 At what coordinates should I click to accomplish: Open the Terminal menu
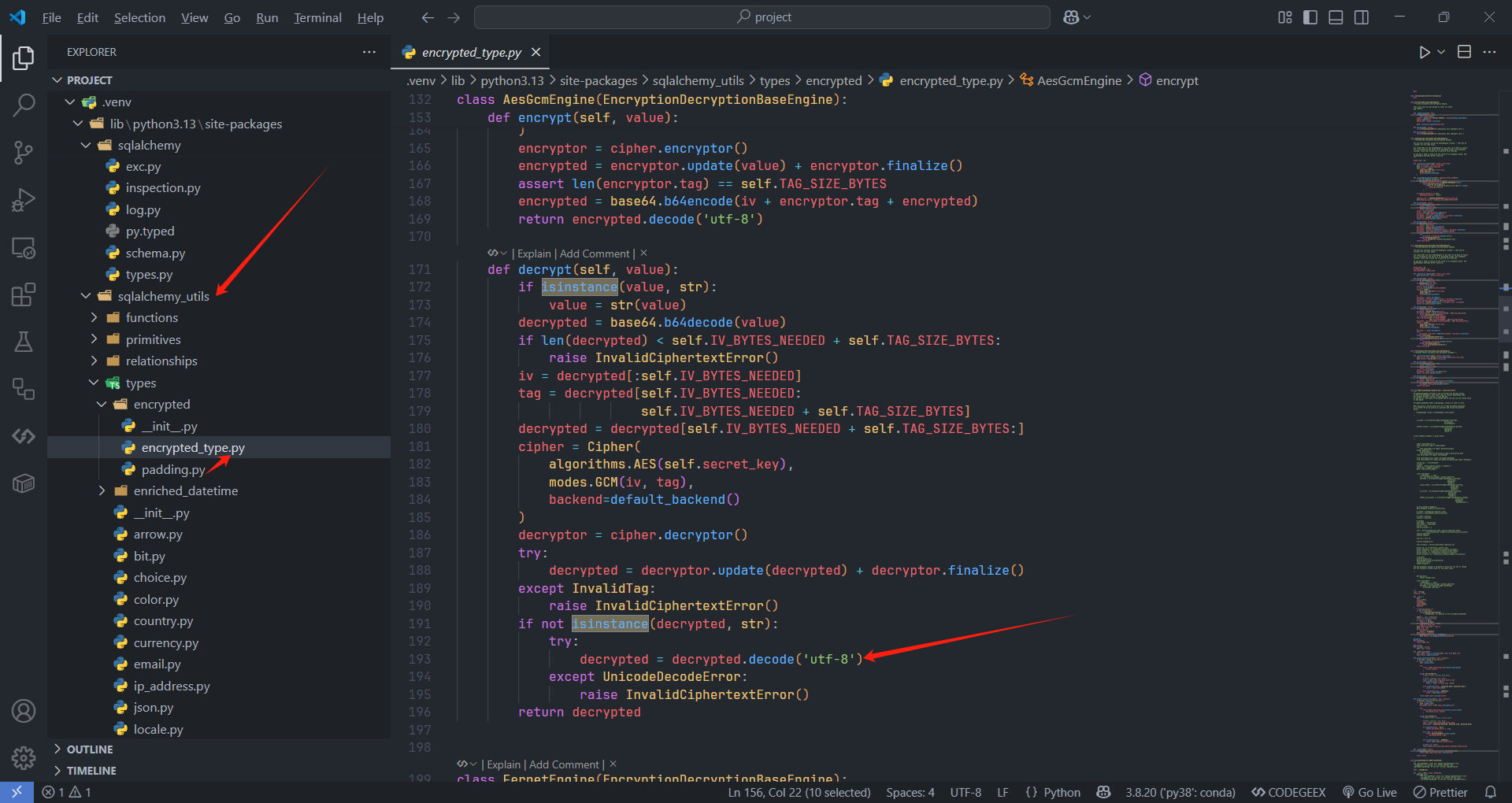[x=317, y=17]
